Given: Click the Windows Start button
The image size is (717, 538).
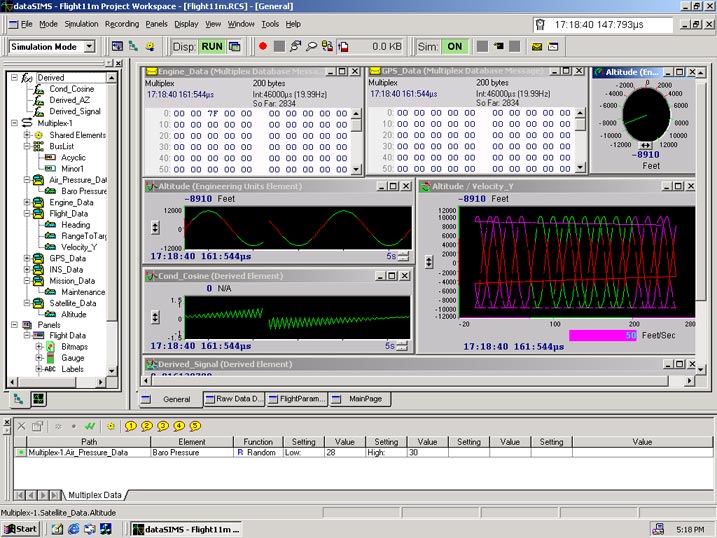Looking at the screenshot, I should [21, 529].
